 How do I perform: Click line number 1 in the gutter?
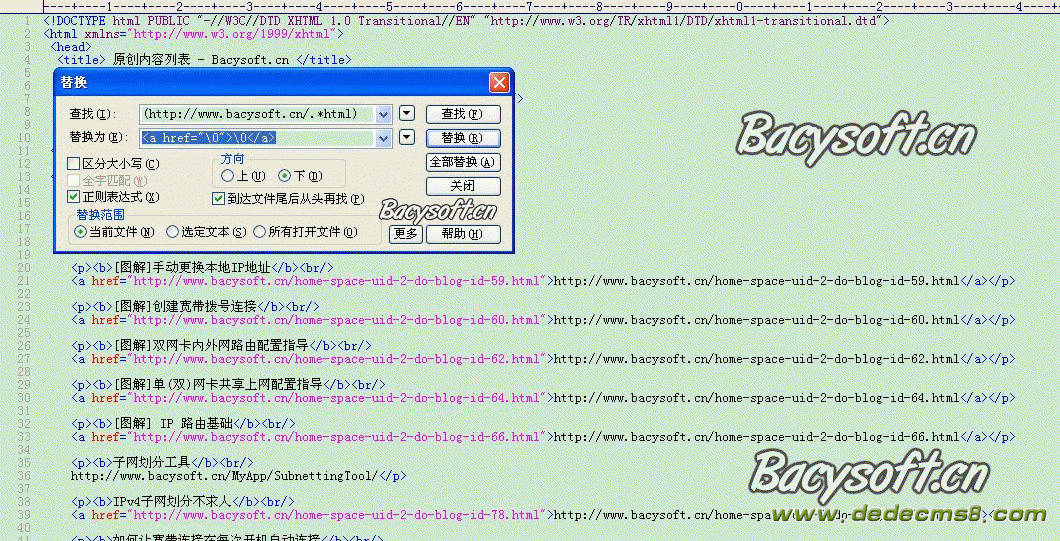coord(27,21)
